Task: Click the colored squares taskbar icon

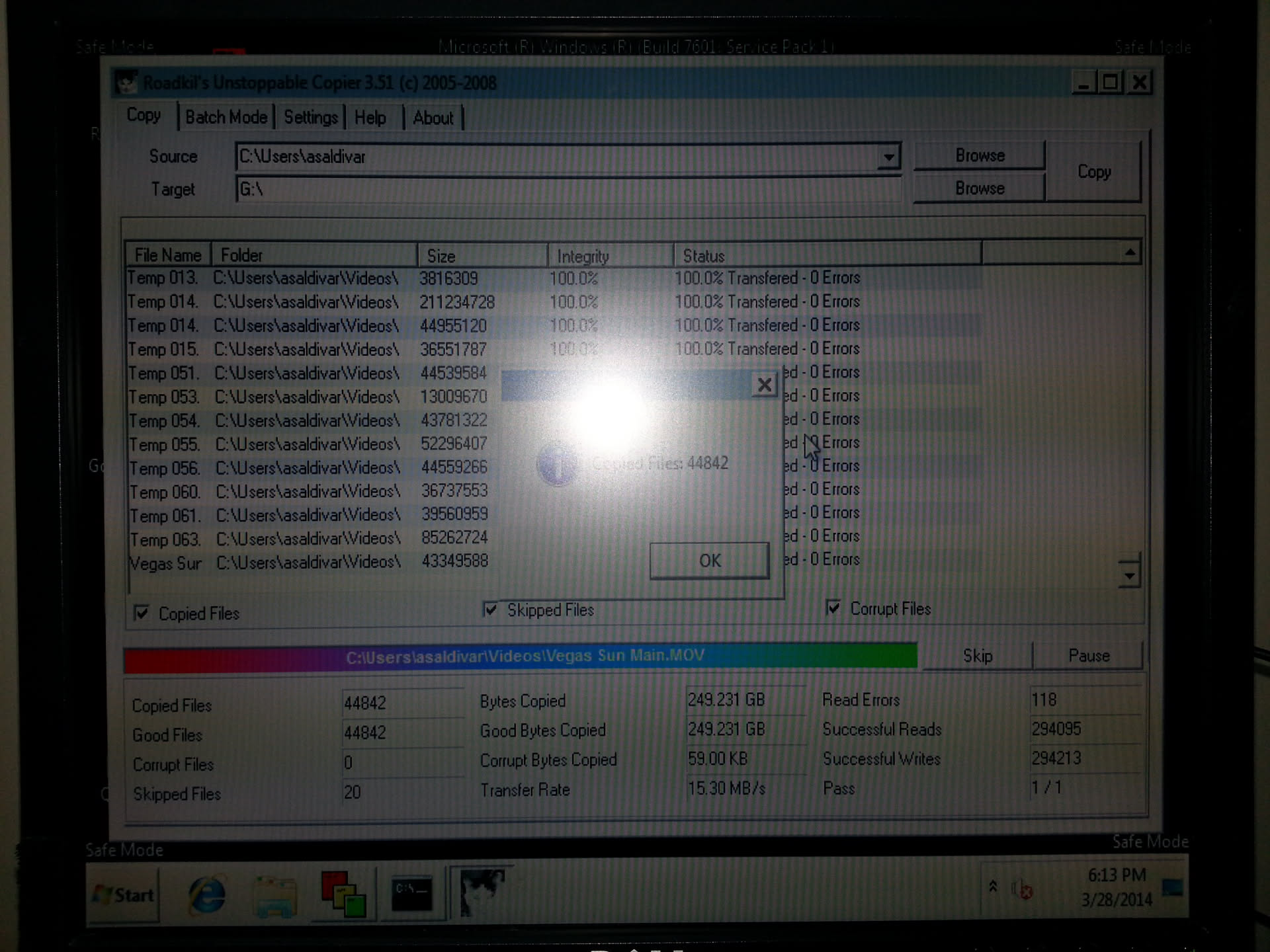Action: [343, 894]
